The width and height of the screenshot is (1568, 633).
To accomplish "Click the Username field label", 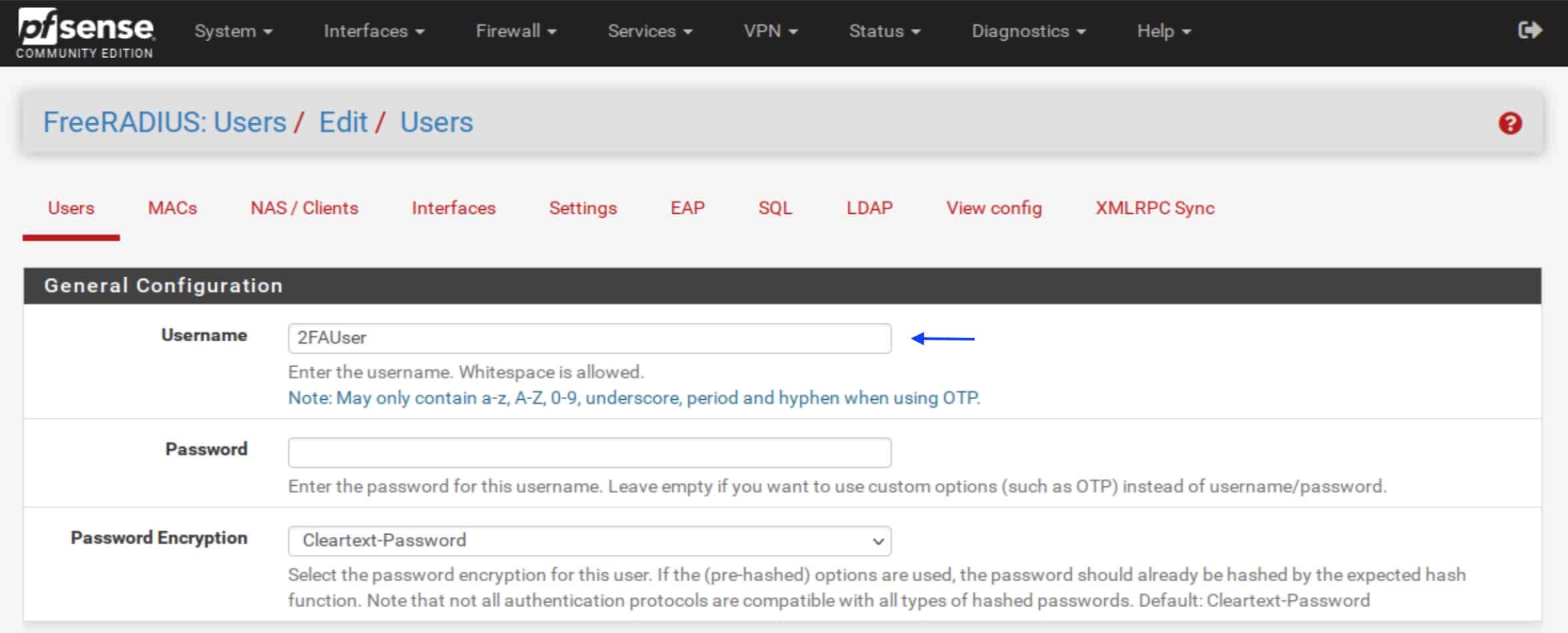I will (x=204, y=335).
